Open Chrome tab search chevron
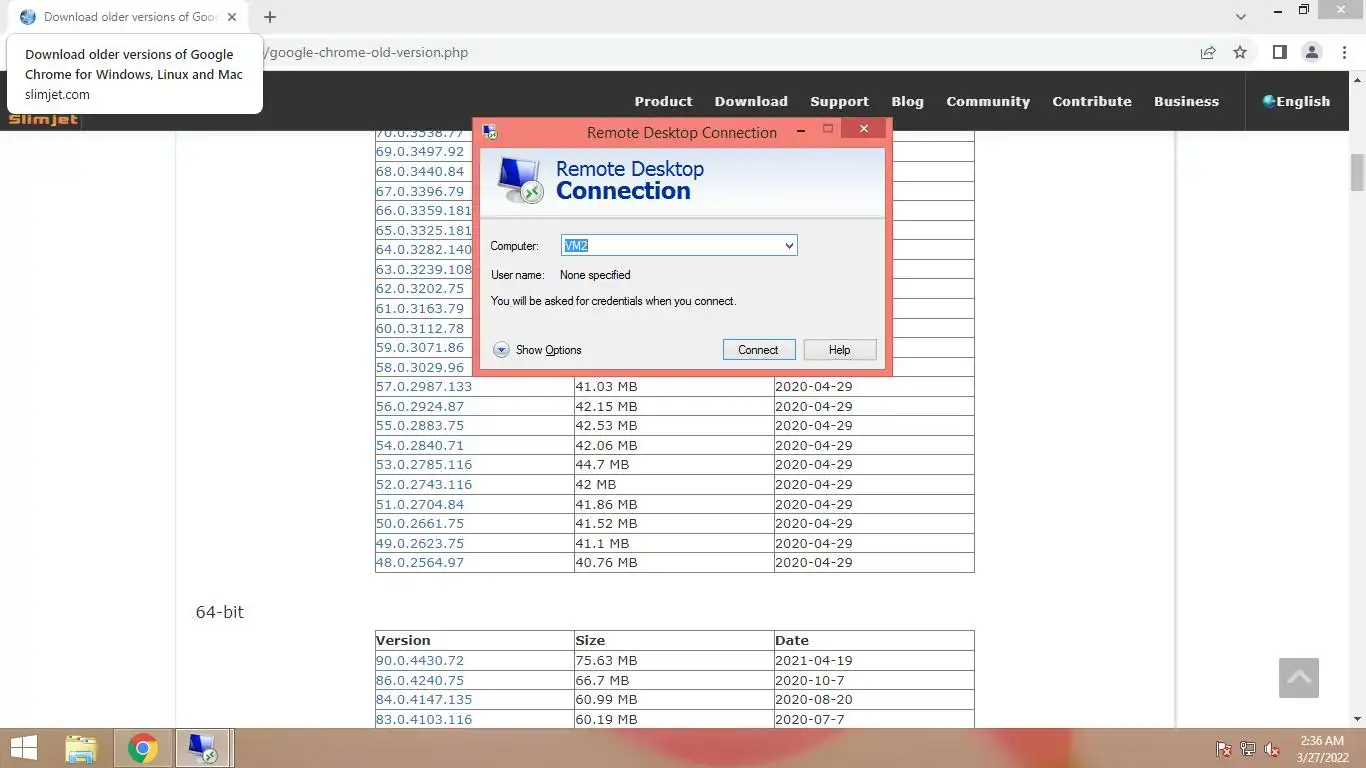Image resolution: width=1366 pixels, height=768 pixels. pos(1241,17)
